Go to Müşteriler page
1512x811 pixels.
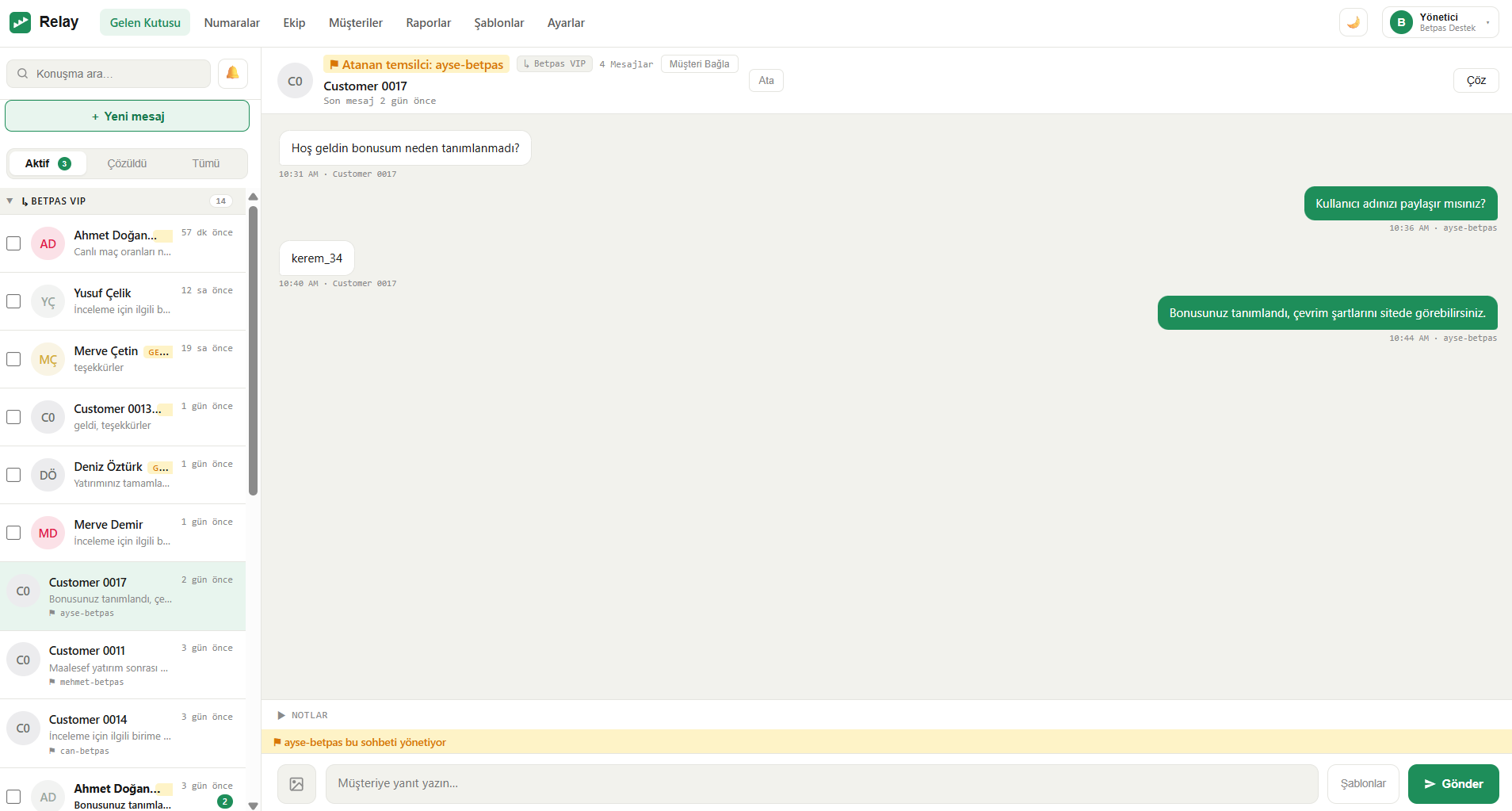coord(356,23)
